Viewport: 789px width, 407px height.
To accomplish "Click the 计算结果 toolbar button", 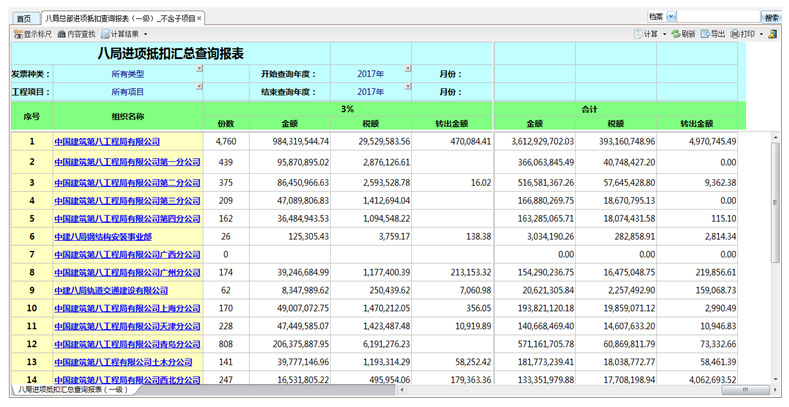I will tap(120, 34).
